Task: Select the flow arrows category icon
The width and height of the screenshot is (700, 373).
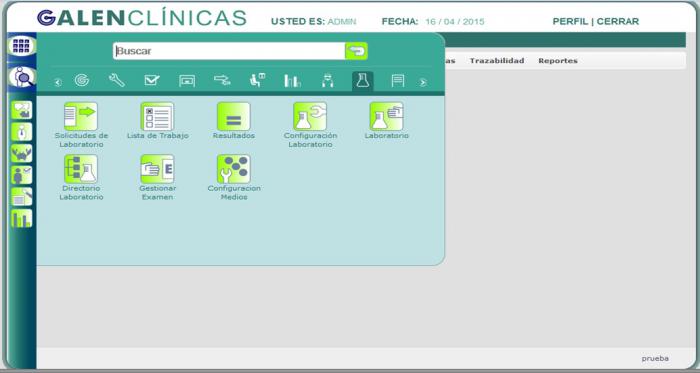Action: (222, 80)
